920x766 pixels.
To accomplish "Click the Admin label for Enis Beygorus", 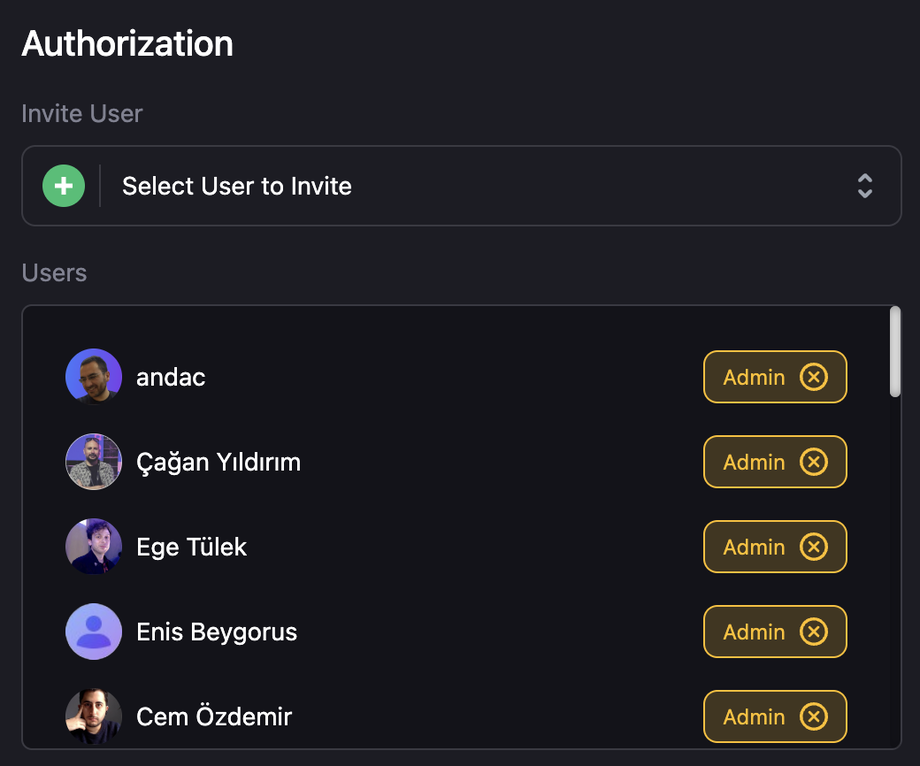I will 754,632.
